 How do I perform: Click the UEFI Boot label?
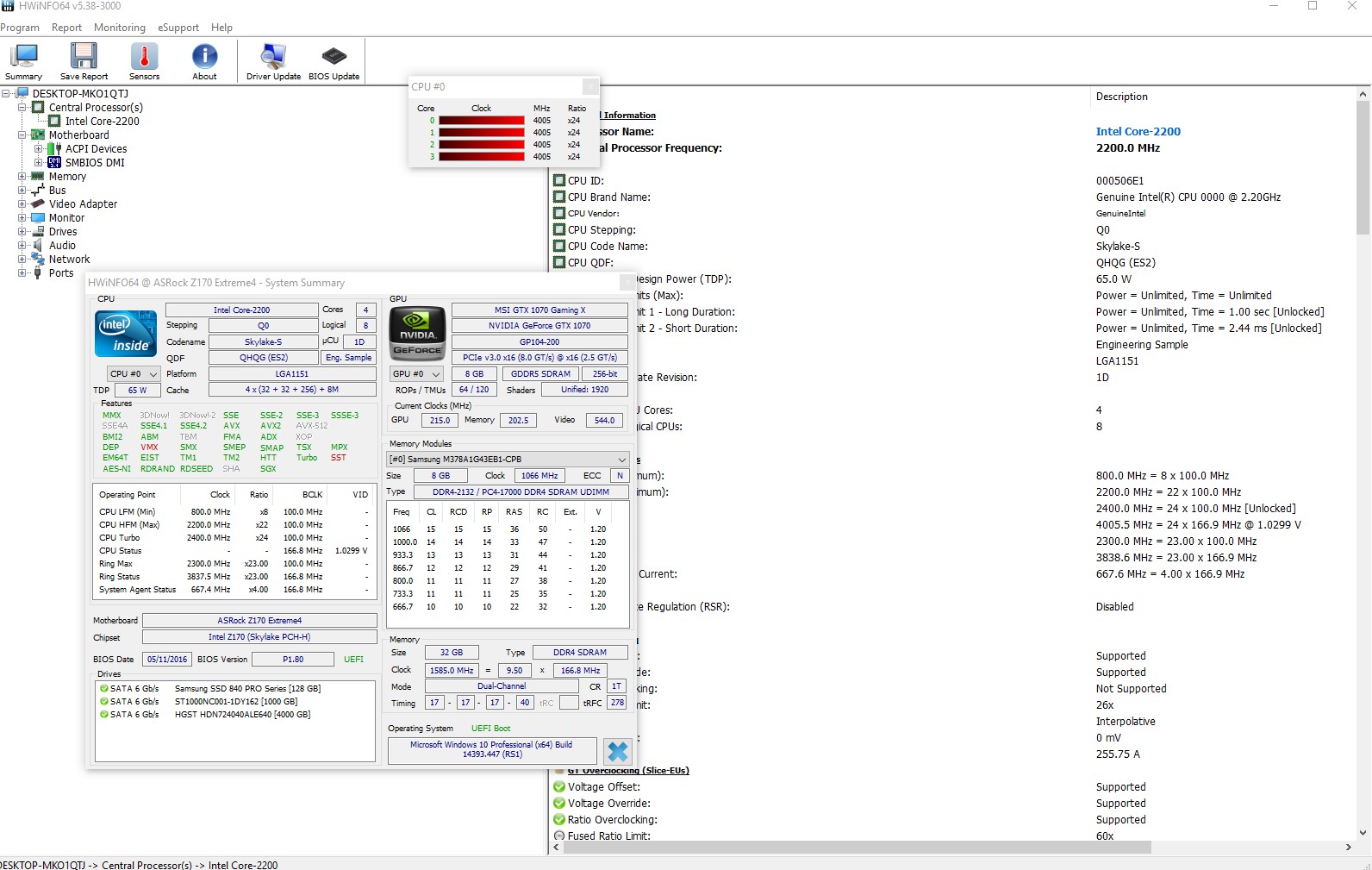(490, 728)
